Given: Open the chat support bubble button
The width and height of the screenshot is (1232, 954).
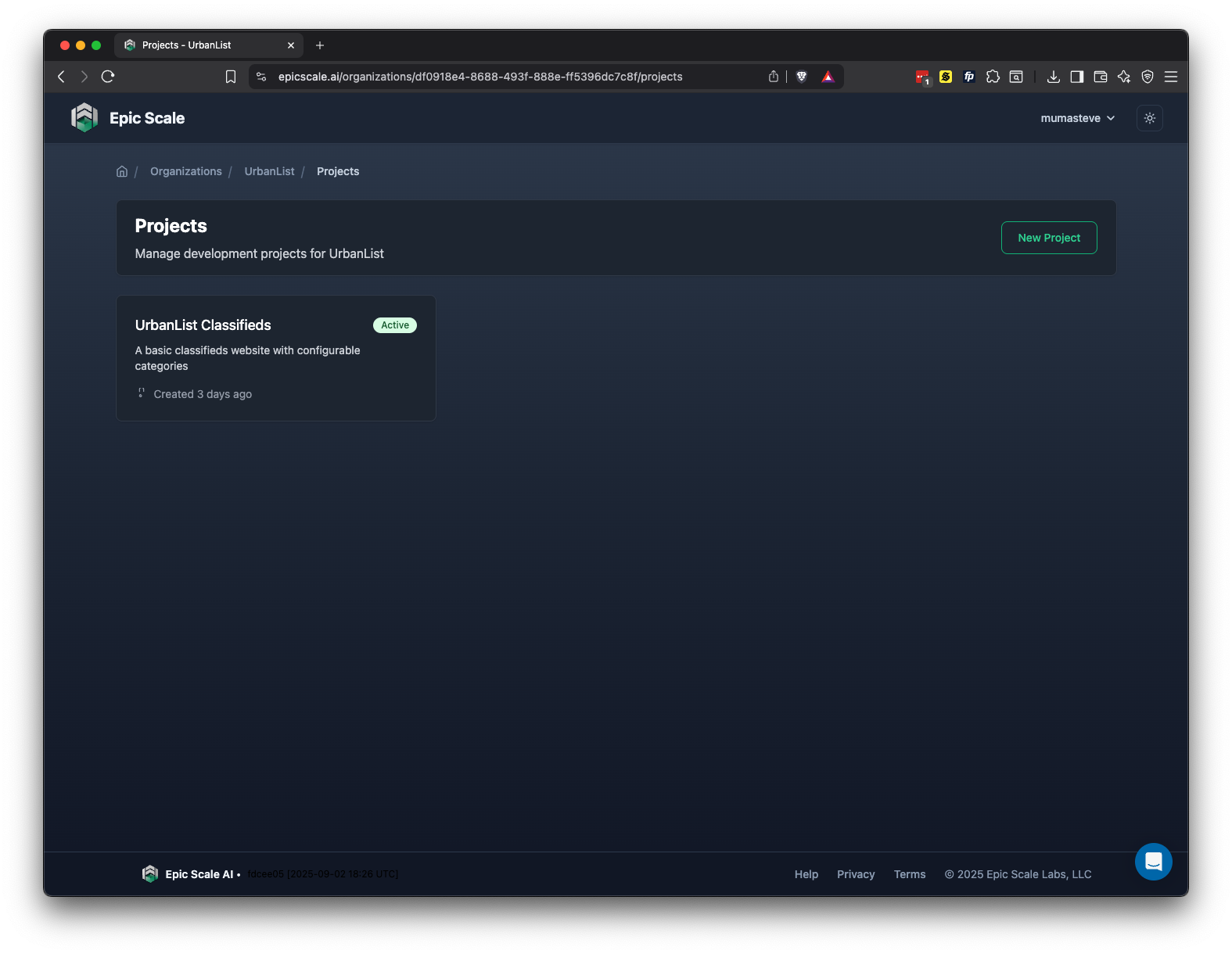Looking at the screenshot, I should (1154, 862).
